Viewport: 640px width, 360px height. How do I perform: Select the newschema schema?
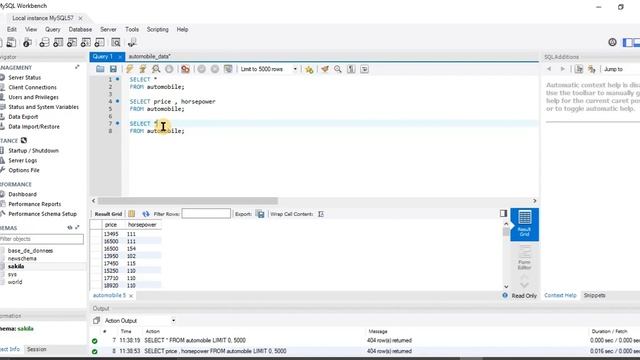(x=22, y=258)
